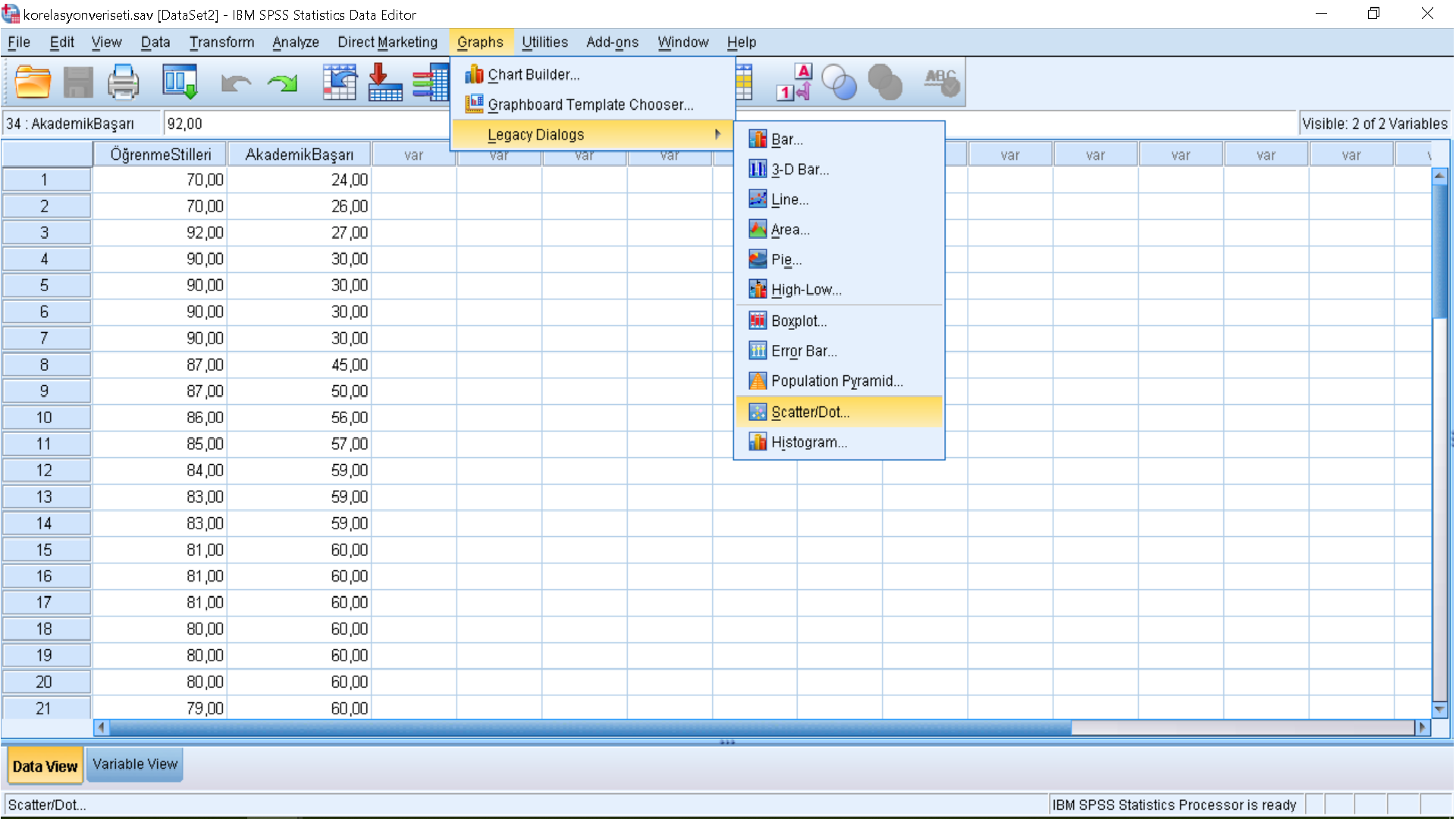This screenshot has width=1456, height=819.
Task: Open the File menu
Action: (x=19, y=42)
